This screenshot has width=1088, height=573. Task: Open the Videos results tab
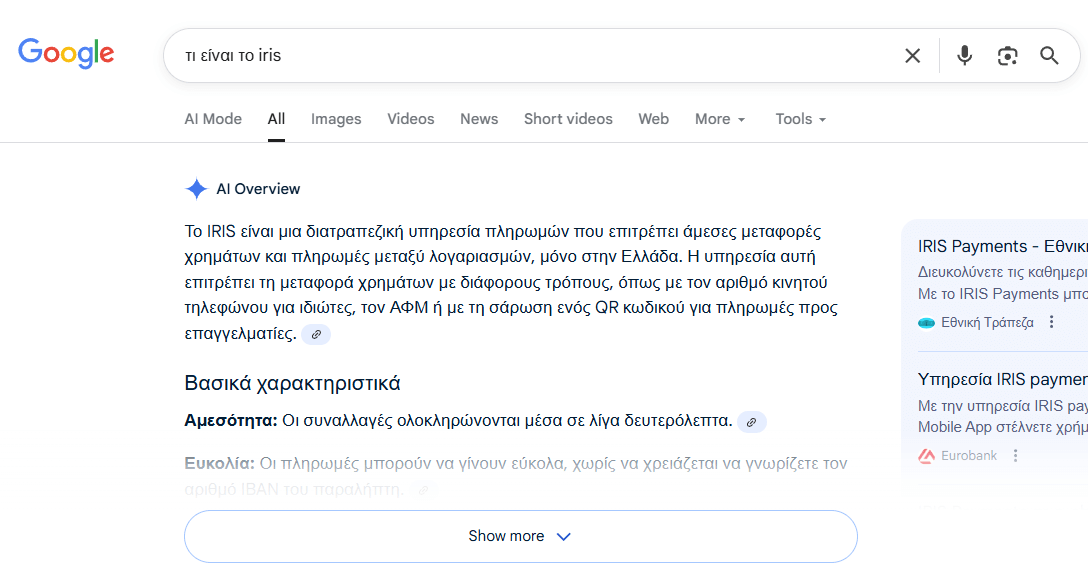click(411, 119)
